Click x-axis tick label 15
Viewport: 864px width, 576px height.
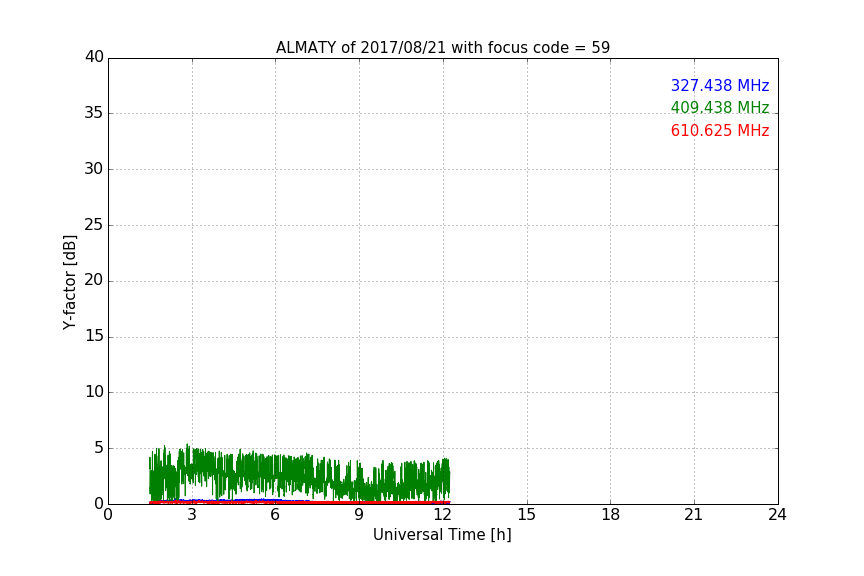tap(527, 515)
